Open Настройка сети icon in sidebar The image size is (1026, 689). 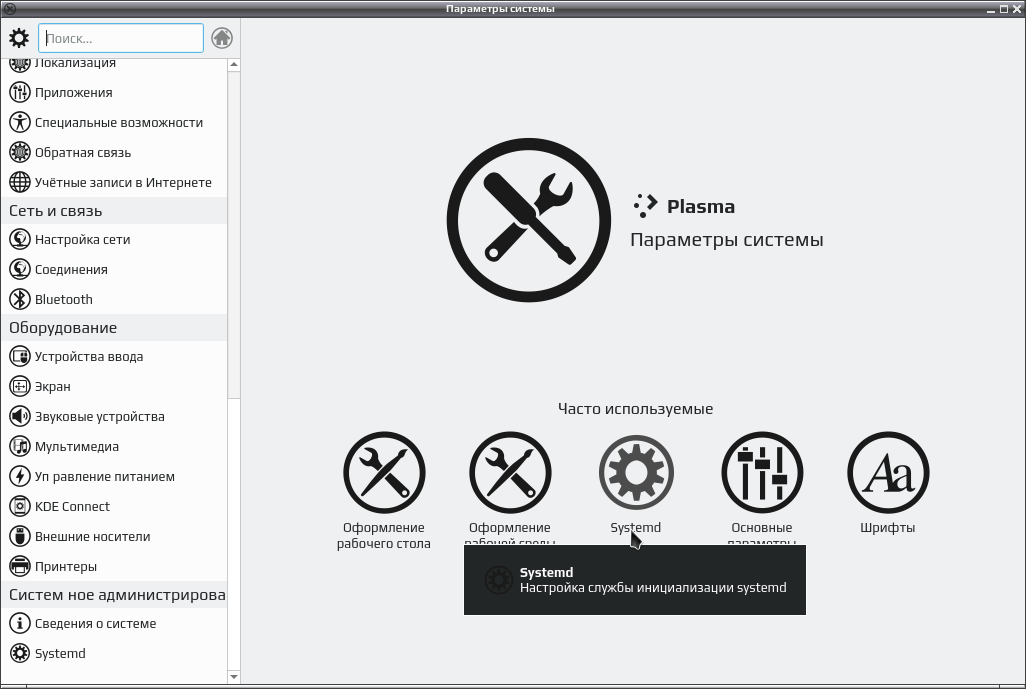tap(20, 239)
